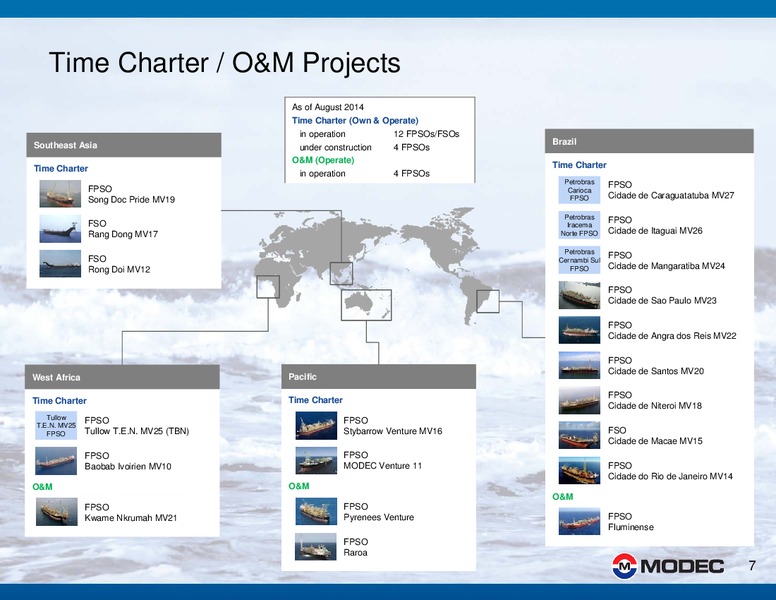The width and height of the screenshot is (776, 600).
Task: Click 'Baobab Ivoirien MV10' text
Action: (x=128, y=466)
